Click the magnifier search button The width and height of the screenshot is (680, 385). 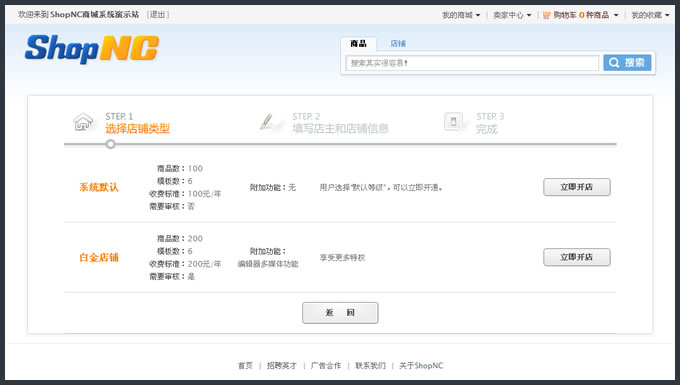[627, 63]
